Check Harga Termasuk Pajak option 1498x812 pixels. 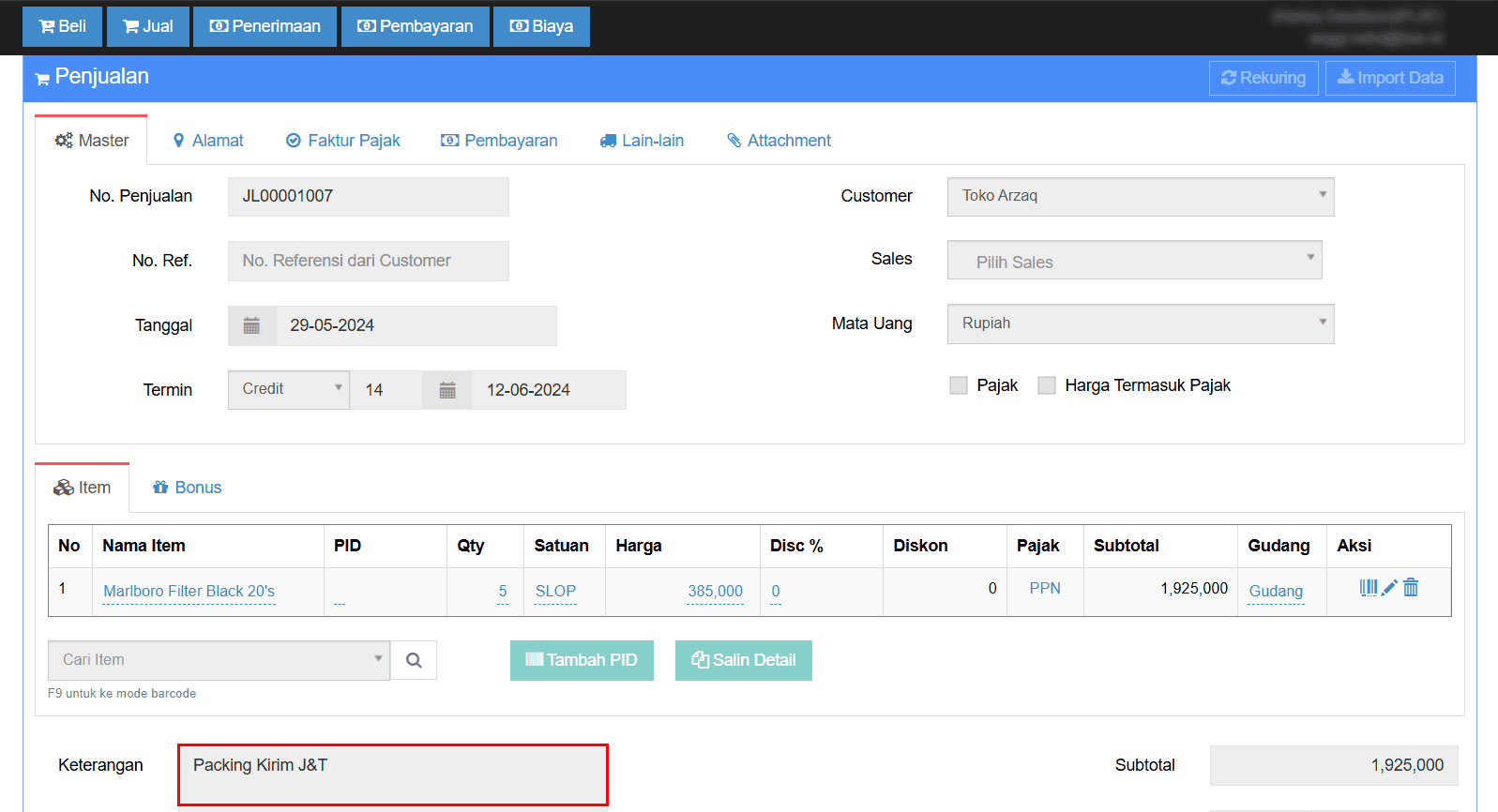click(1046, 385)
